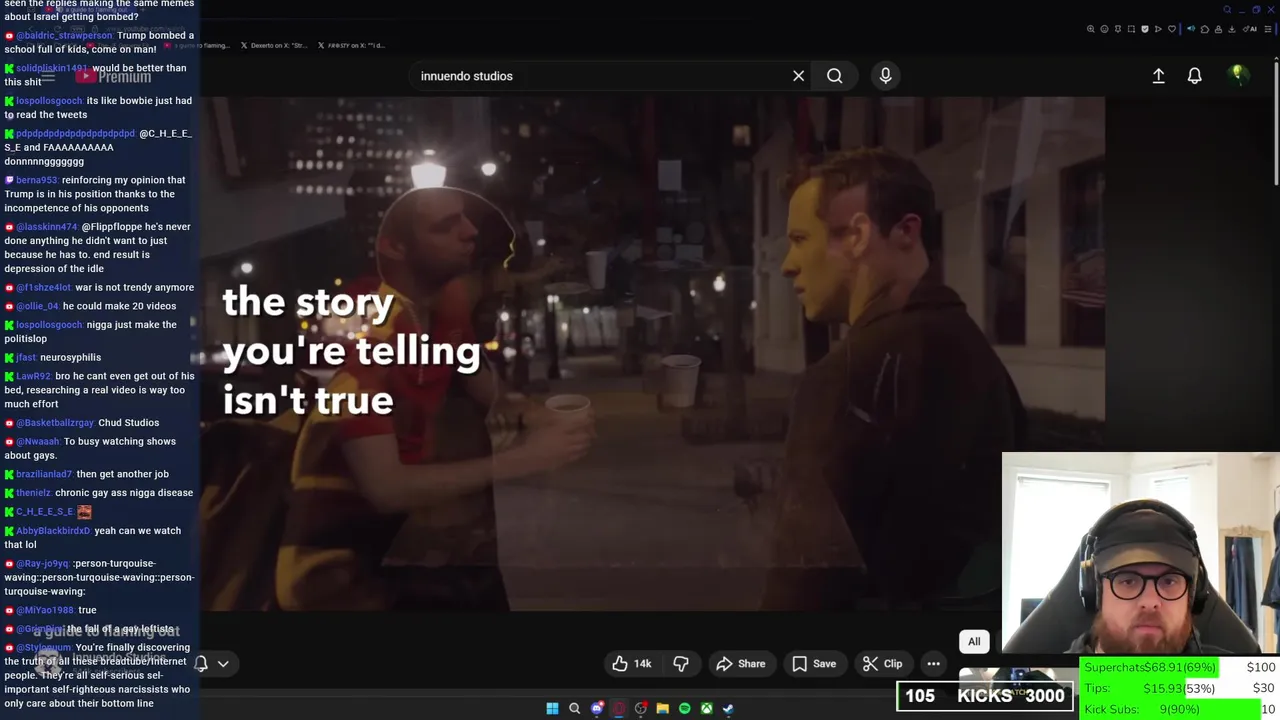Image resolution: width=1280 pixels, height=720 pixels.
Task: Open the three-dot more actions menu
Action: [x=933, y=663]
